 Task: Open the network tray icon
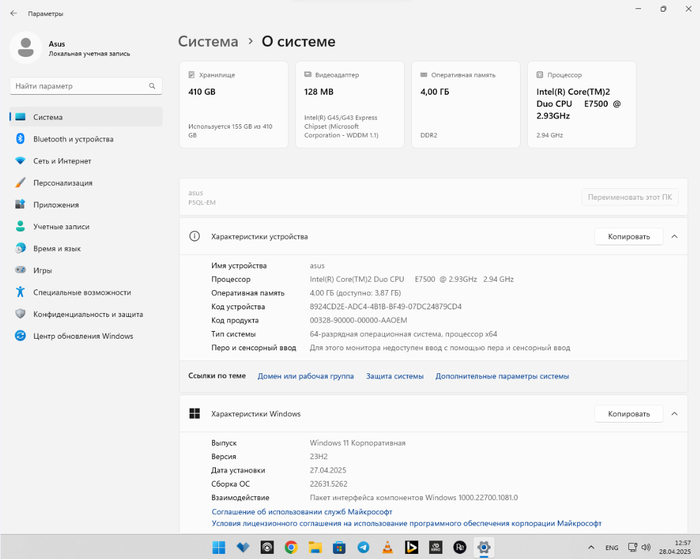click(x=633, y=547)
